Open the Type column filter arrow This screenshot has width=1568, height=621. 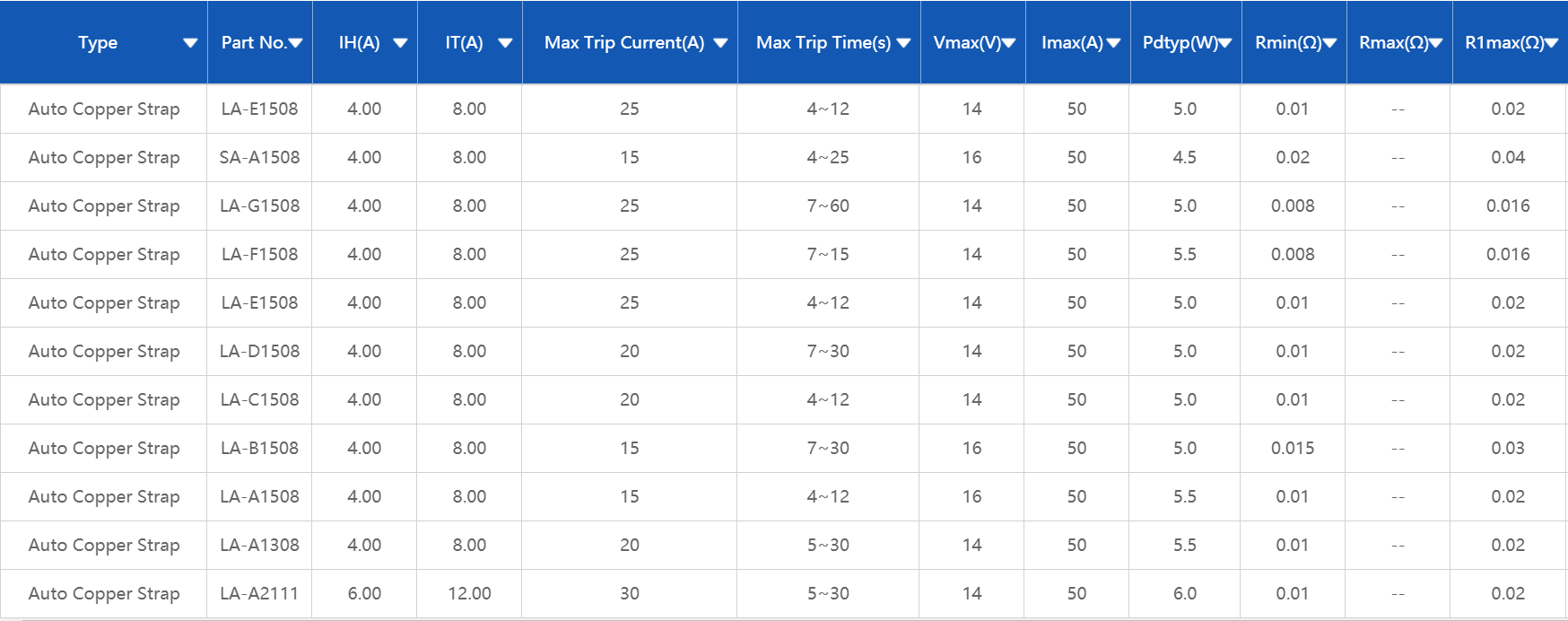tap(190, 43)
